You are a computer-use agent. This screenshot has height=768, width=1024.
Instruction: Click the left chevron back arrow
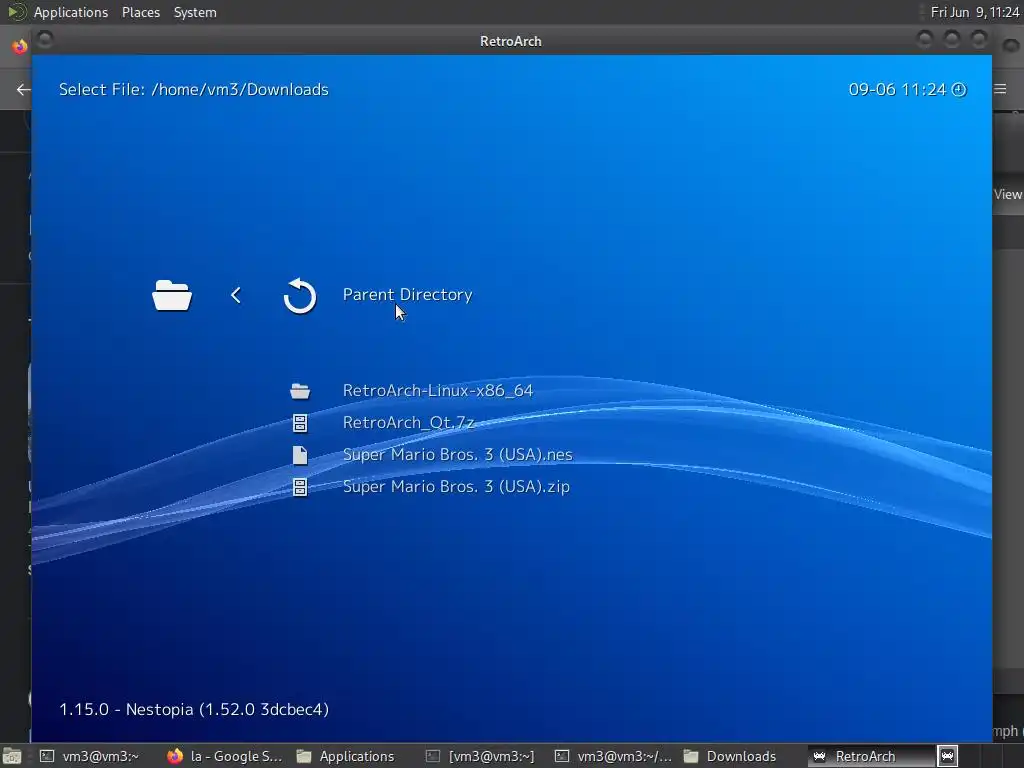pyautogui.click(x=236, y=295)
